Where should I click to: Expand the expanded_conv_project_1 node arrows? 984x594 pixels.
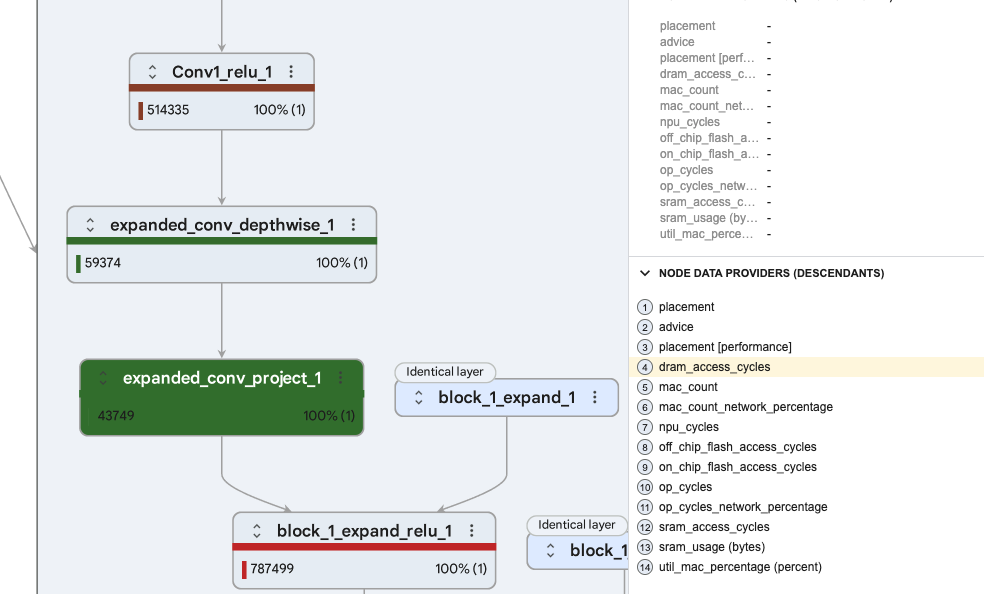tap(104, 378)
